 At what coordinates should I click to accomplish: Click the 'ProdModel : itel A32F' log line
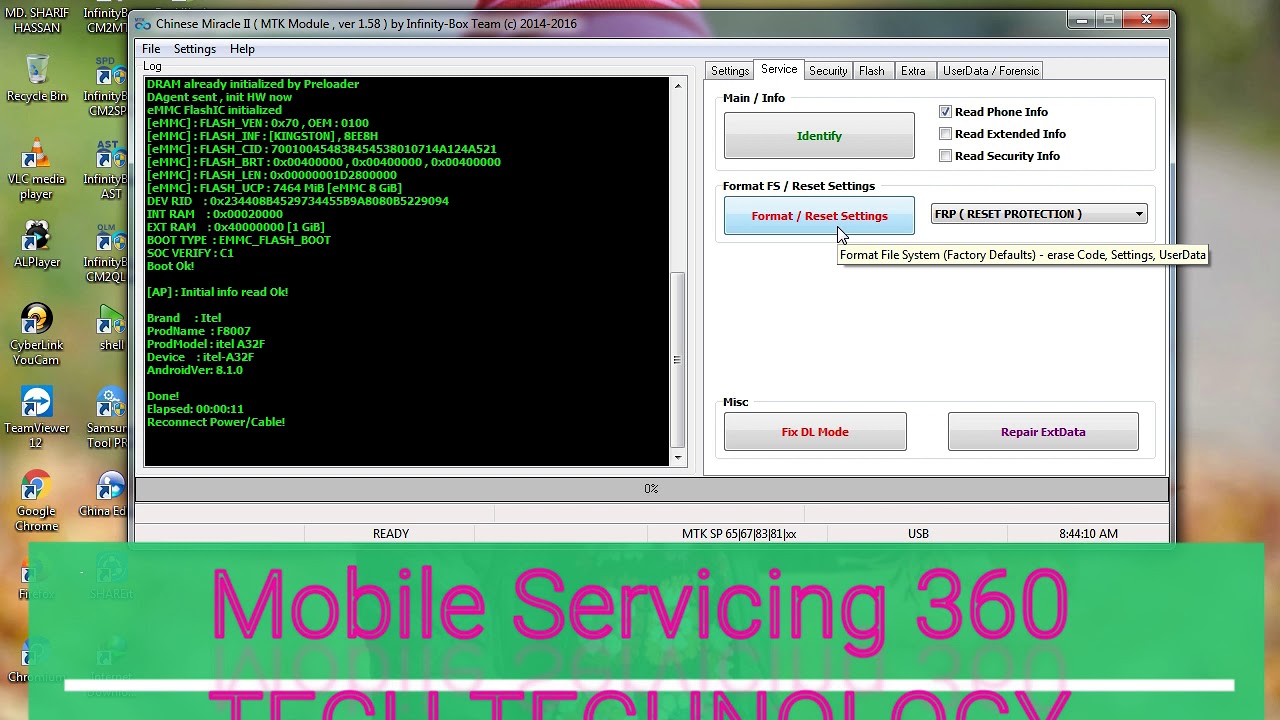tap(206, 344)
